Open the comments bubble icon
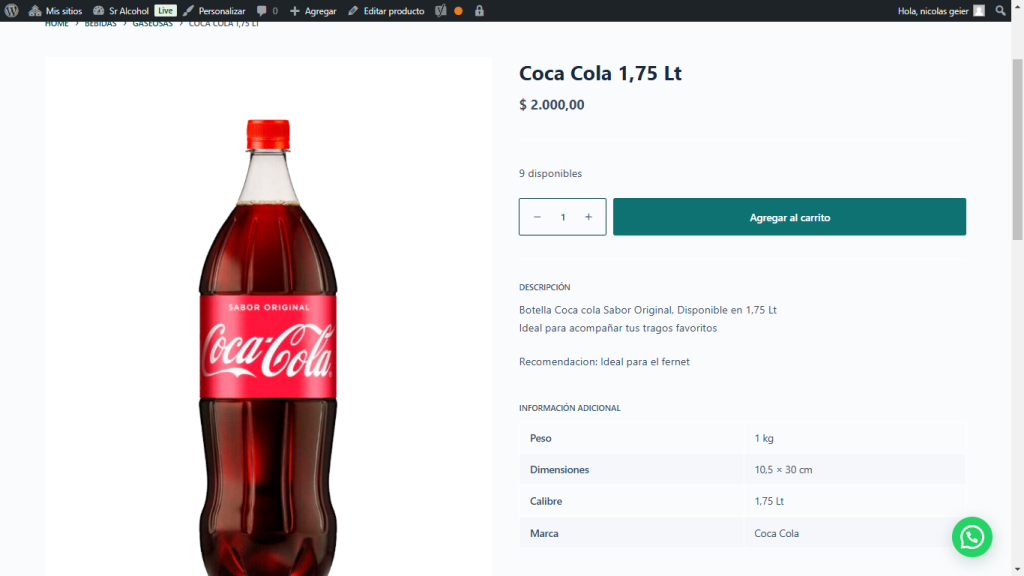This screenshot has height=576, width=1024. (266, 11)
